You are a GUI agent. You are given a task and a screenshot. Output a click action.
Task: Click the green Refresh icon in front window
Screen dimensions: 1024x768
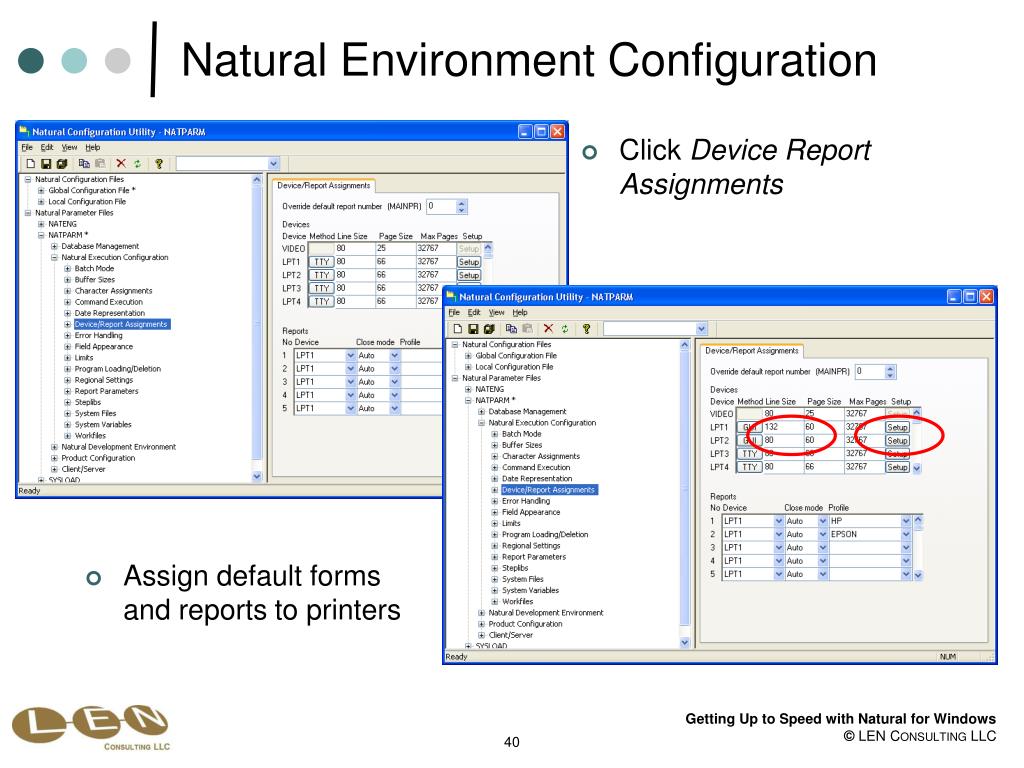tap(565, 329)
